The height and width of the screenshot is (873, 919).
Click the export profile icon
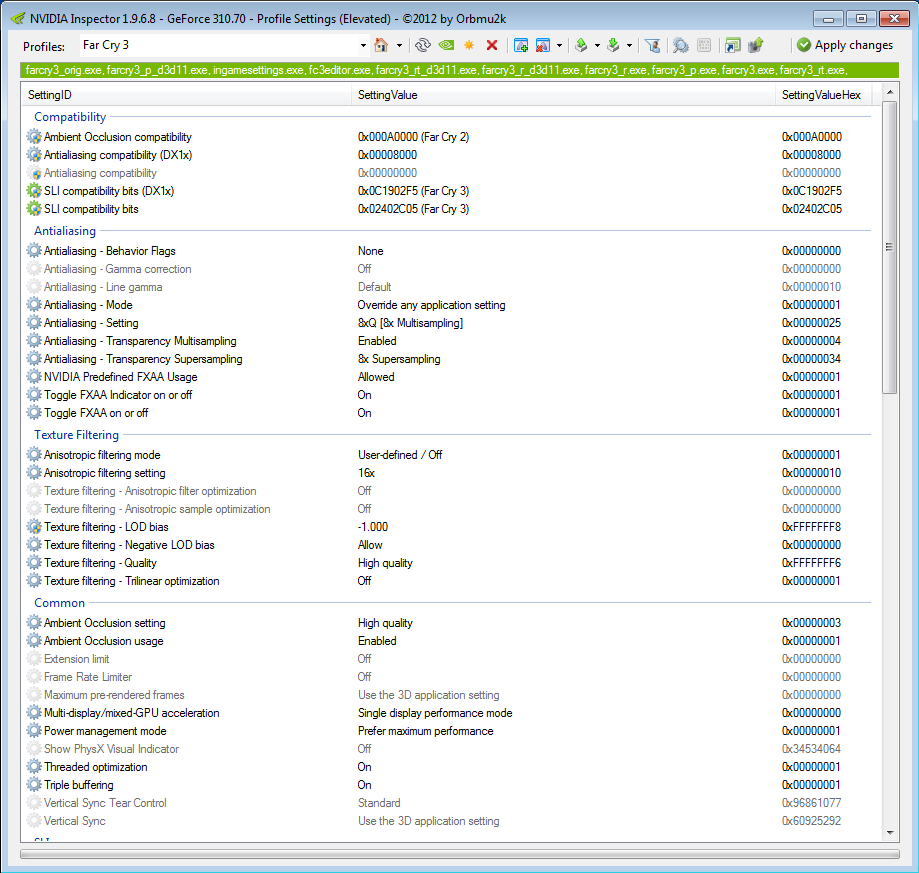[x=581, y=45]
